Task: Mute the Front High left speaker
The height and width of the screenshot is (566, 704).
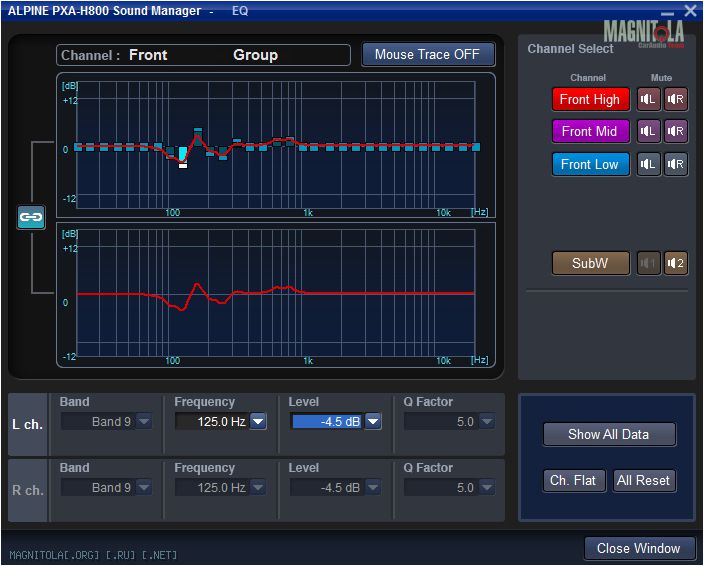Action: click(x=649, y=99)
